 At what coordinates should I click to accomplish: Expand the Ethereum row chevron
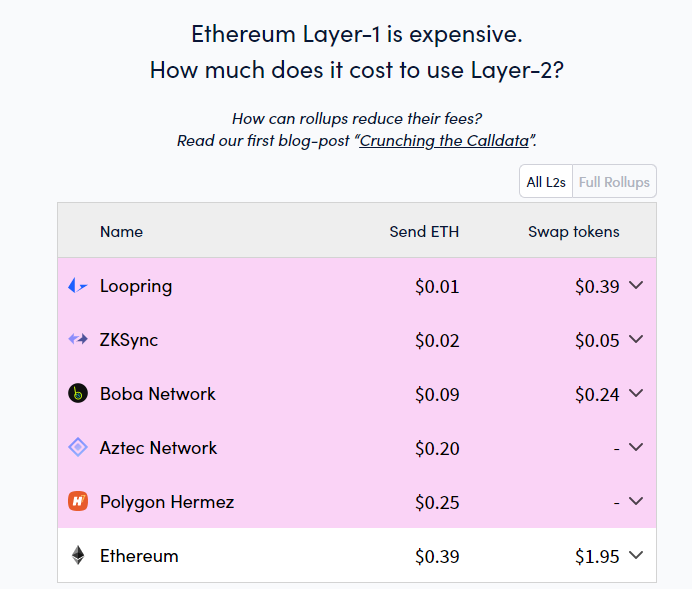pyautogui.click(x=636, y=555)
